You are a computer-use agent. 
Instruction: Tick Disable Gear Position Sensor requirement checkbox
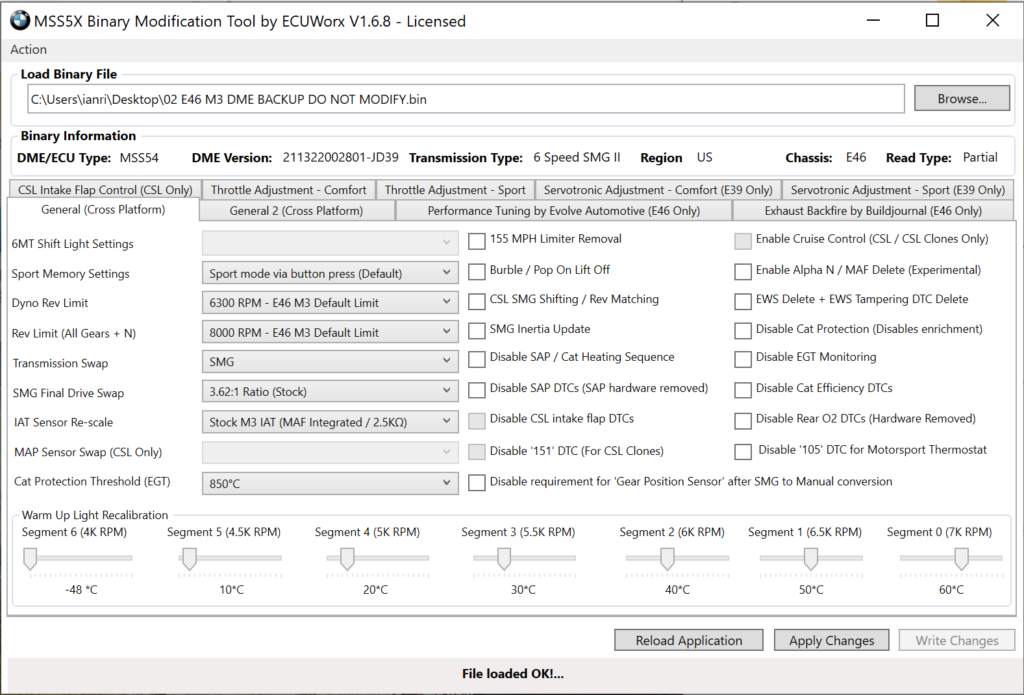(477, 483)
